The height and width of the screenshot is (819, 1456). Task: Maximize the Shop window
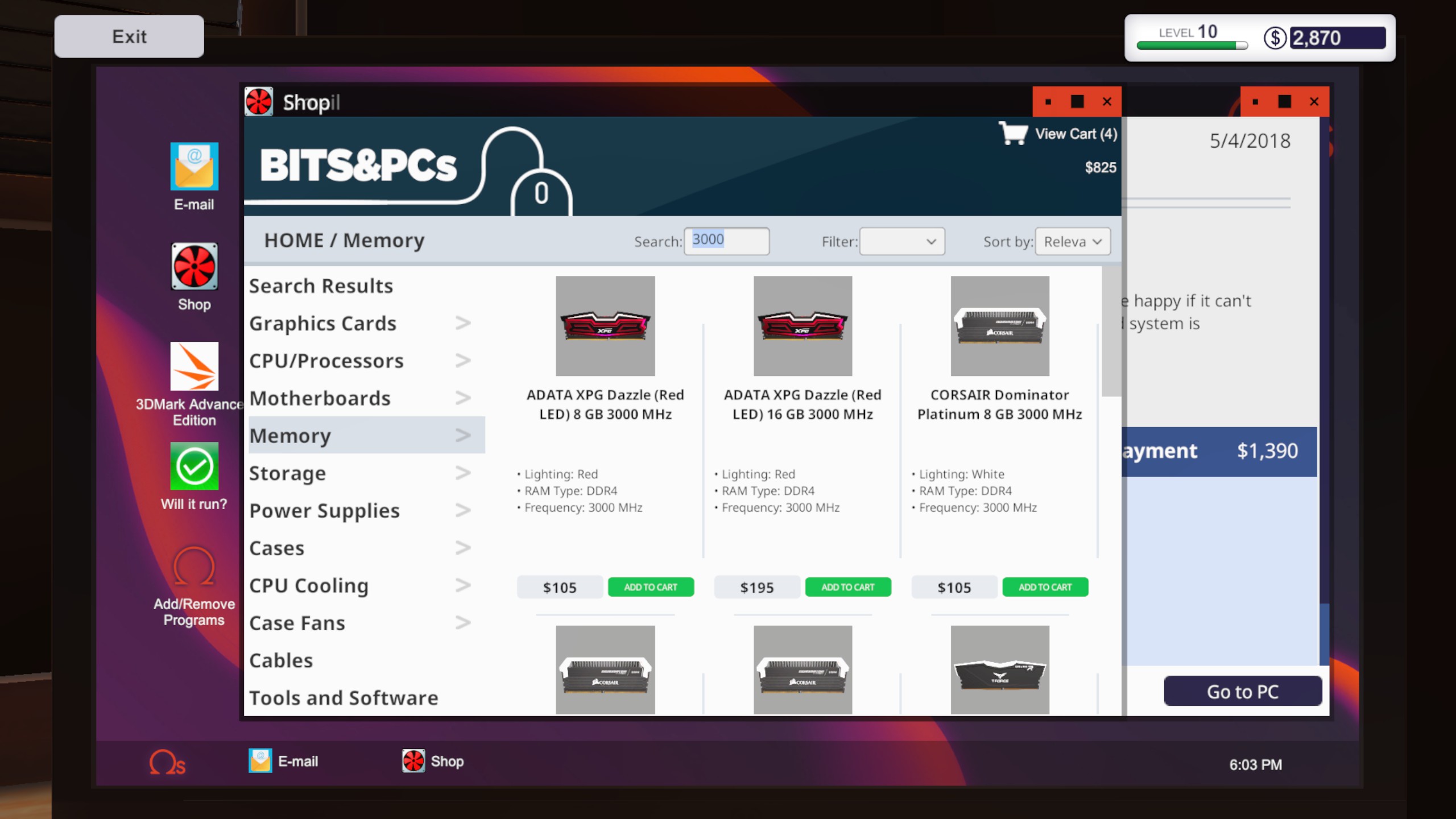click(1077, 102)
